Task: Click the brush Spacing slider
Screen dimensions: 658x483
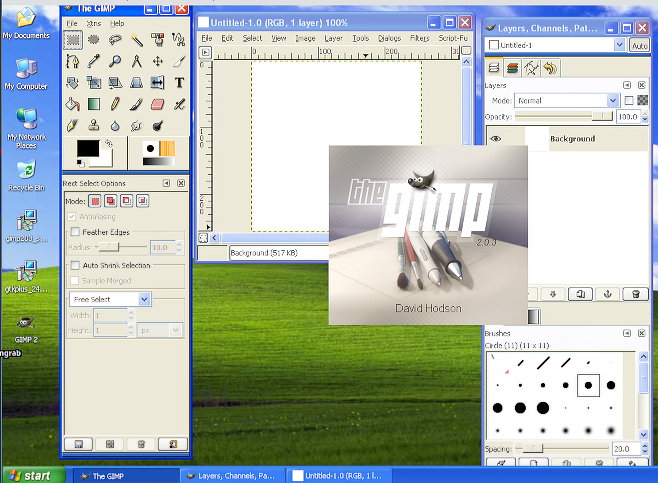Action: point(562,449)
